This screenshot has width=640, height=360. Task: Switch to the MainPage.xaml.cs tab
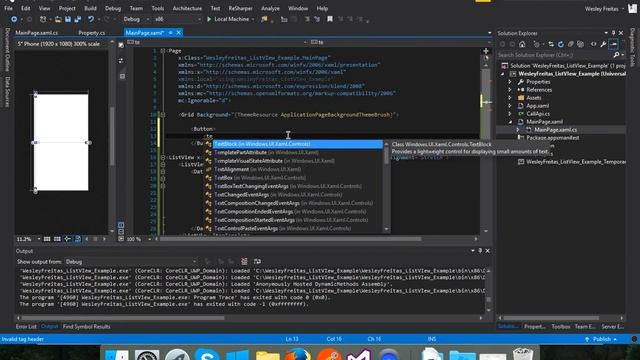[x=37, y=33]
